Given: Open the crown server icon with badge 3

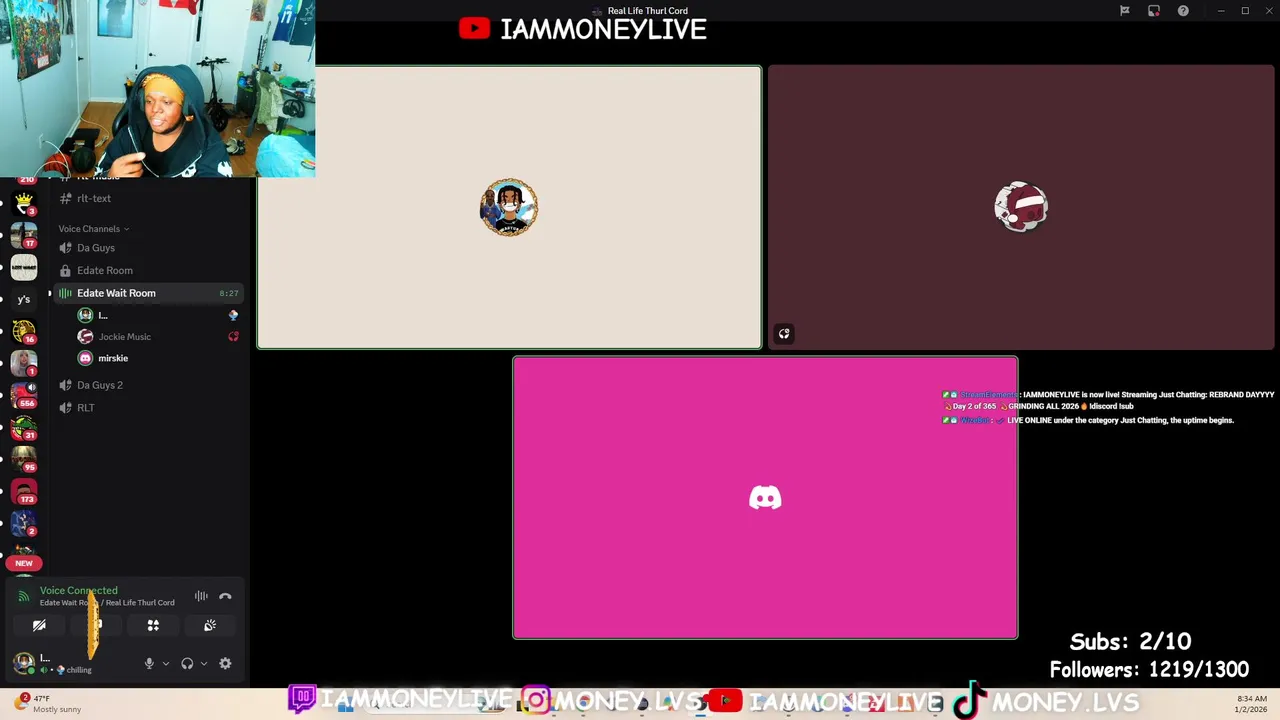Looking at the screenshot, I should point(24,205).
